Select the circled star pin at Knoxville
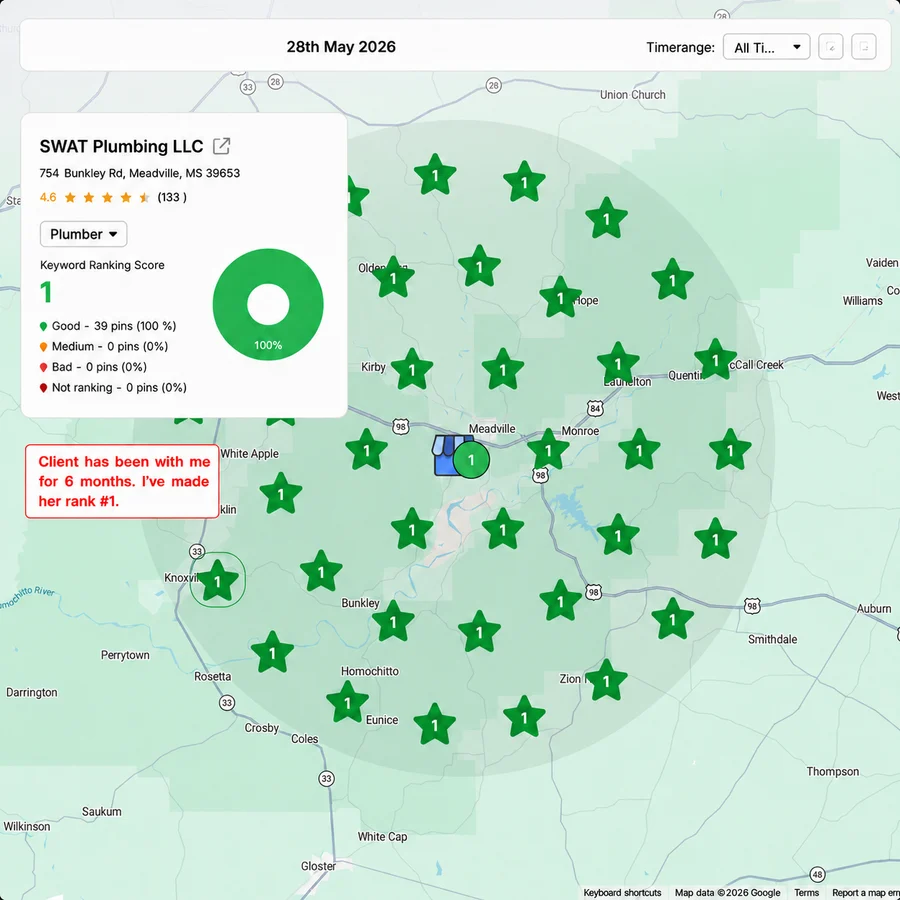This screenshot has height=900, width=900. coord(218,581)
